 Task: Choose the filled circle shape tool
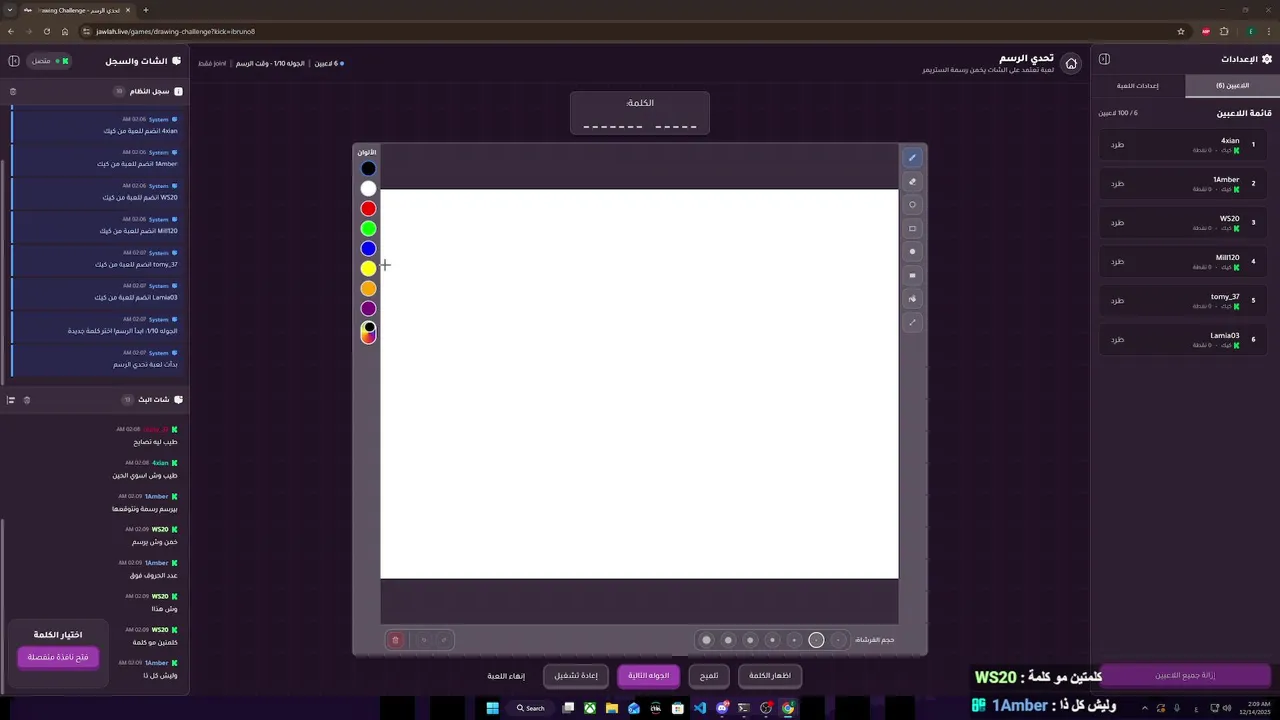click(x=912, y=252)
